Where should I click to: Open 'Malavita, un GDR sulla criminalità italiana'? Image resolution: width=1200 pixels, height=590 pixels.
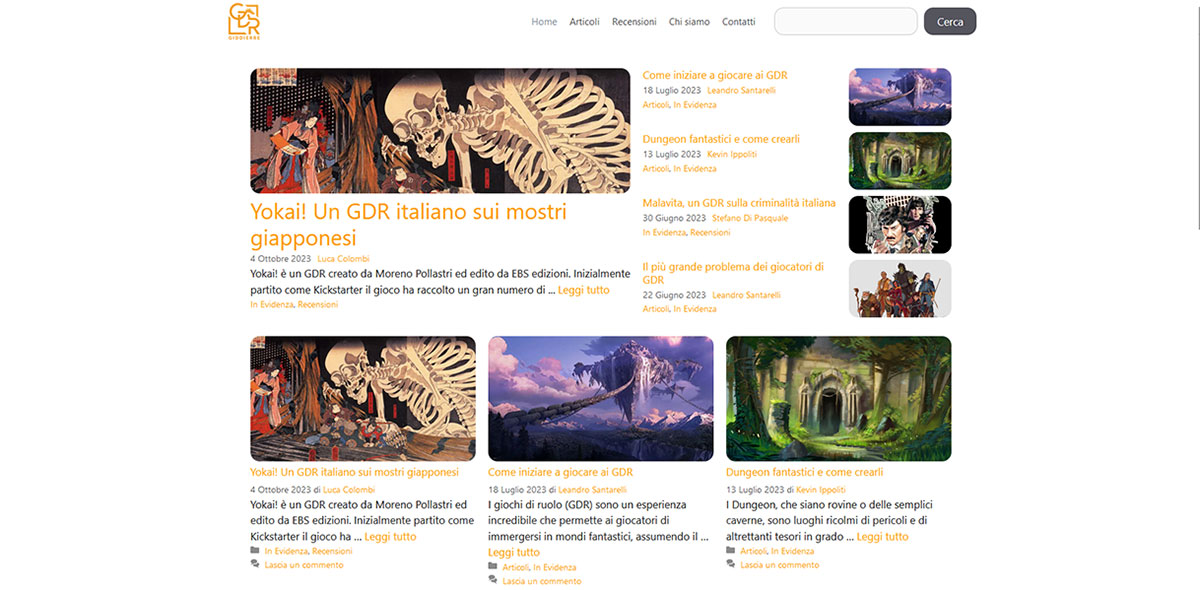point(739,202)
